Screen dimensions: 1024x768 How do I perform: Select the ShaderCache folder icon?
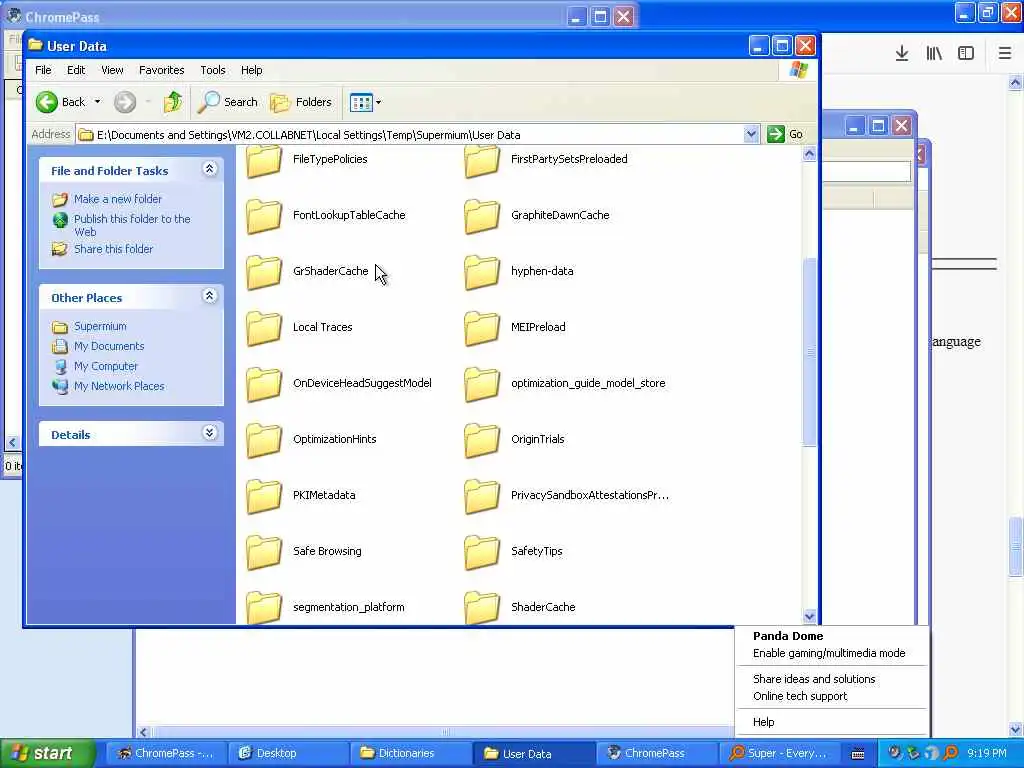click(482, 608)
